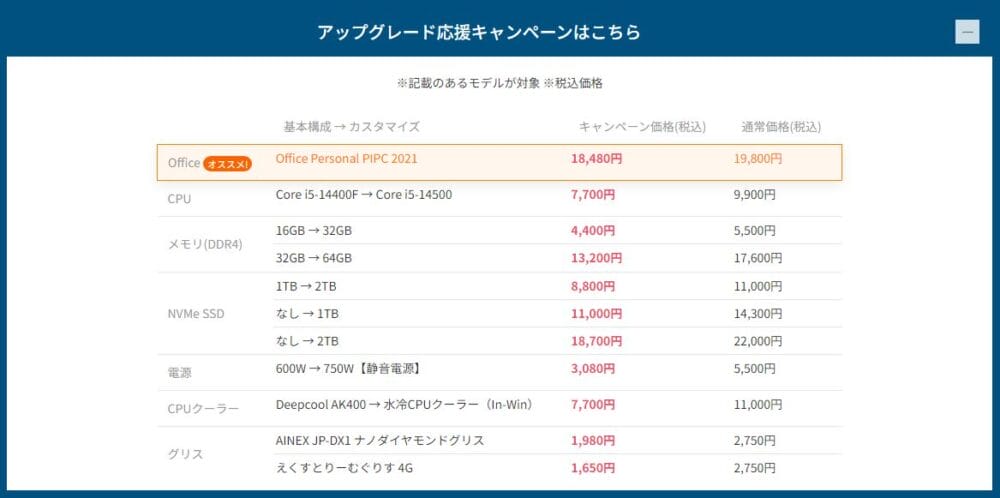Viewport: 1000px width, 498px height.
Task: Select the Office Personal PIPC 2021 option
Action: click(x=346, y=159)
